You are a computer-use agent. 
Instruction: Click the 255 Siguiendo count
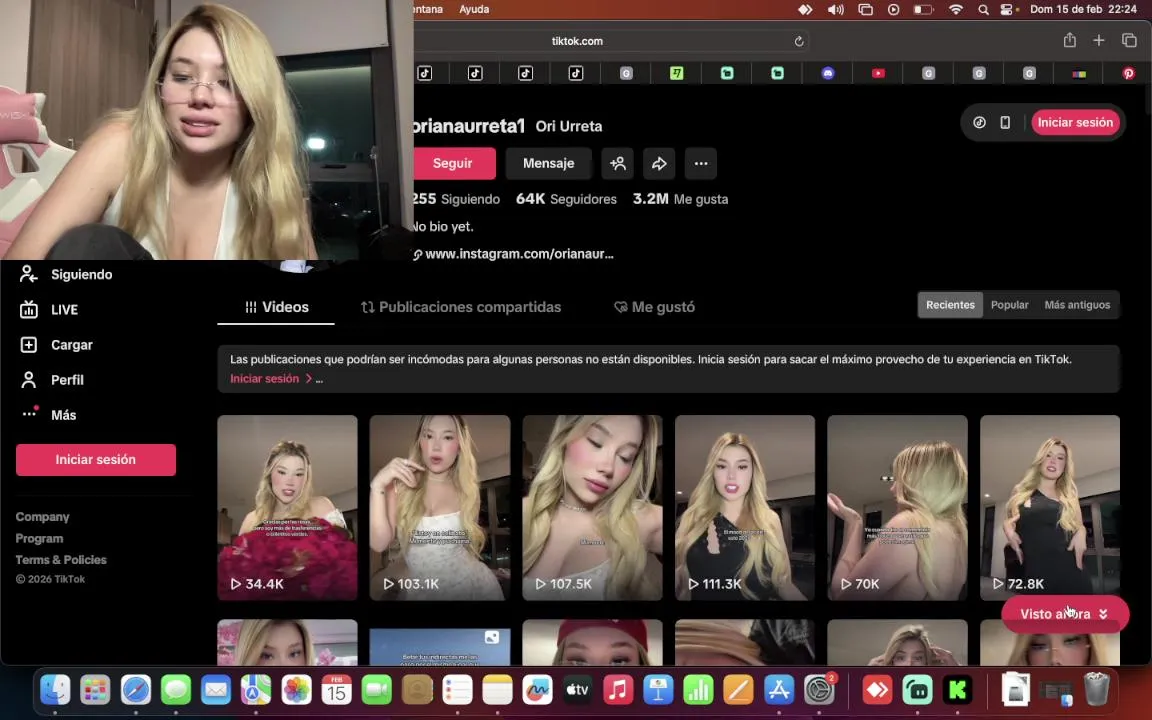[456, 199]
